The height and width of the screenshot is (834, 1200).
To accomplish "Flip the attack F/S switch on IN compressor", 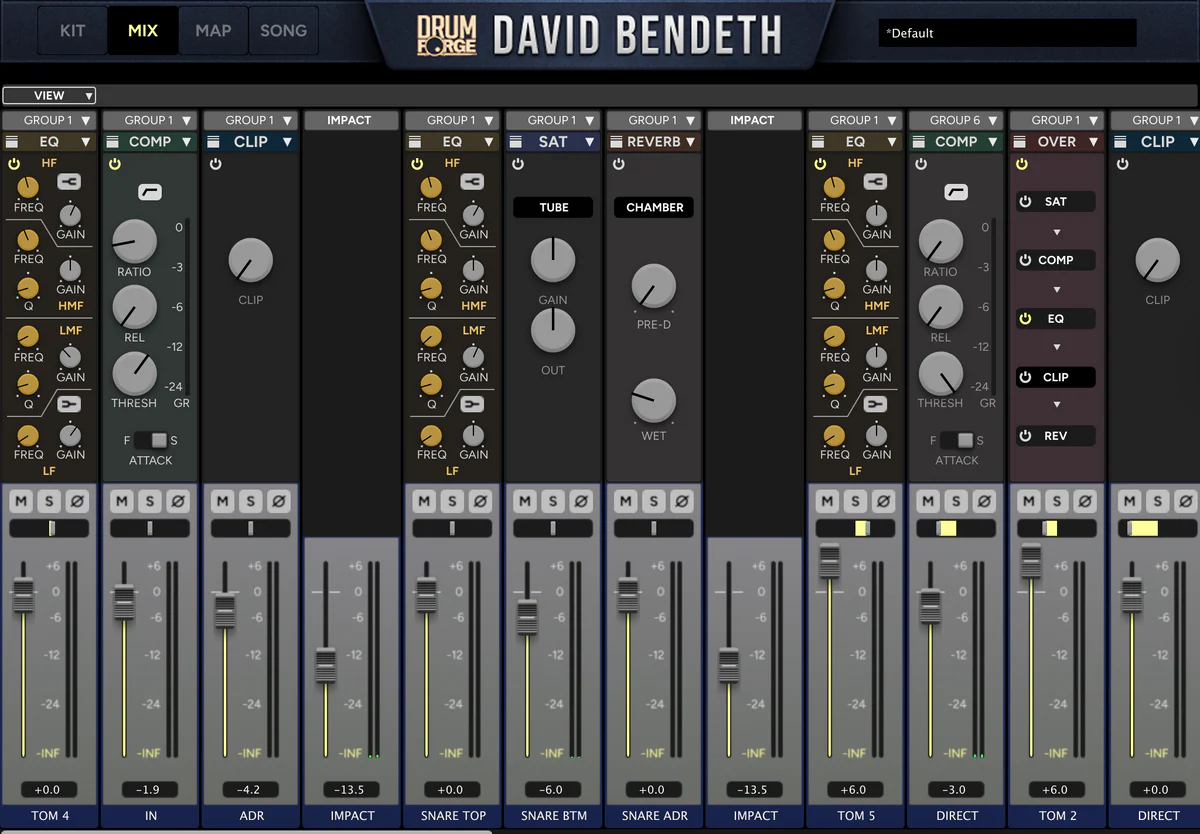I will coord(150,440).
